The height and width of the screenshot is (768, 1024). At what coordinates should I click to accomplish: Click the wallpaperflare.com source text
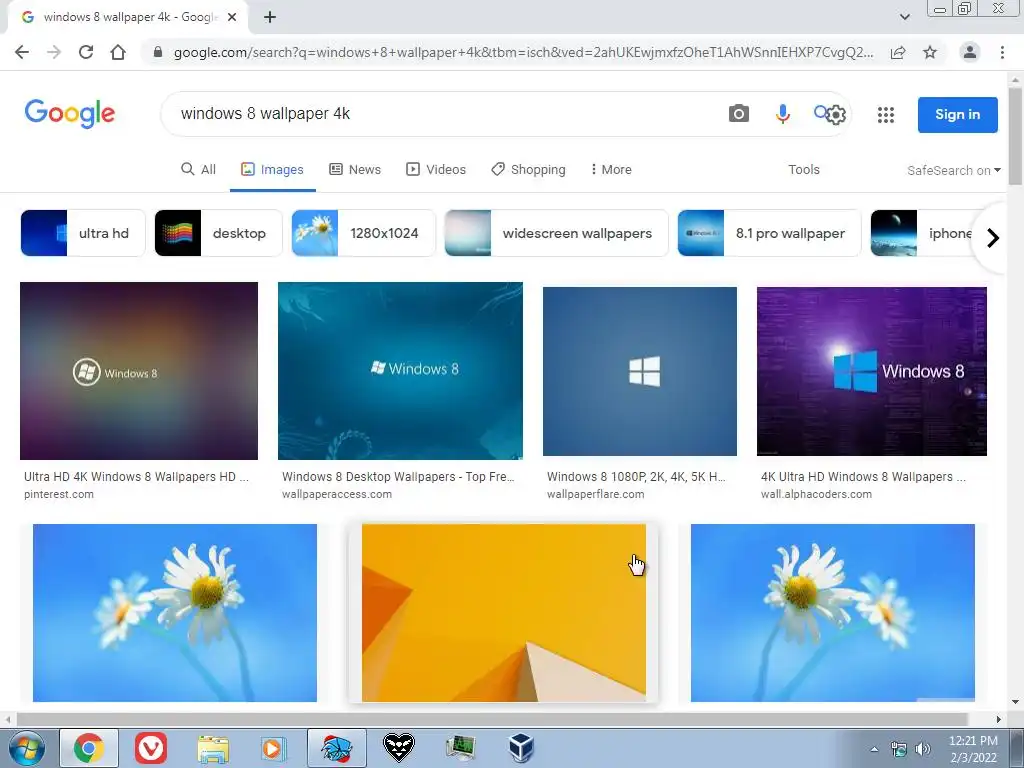coord(596,494)
